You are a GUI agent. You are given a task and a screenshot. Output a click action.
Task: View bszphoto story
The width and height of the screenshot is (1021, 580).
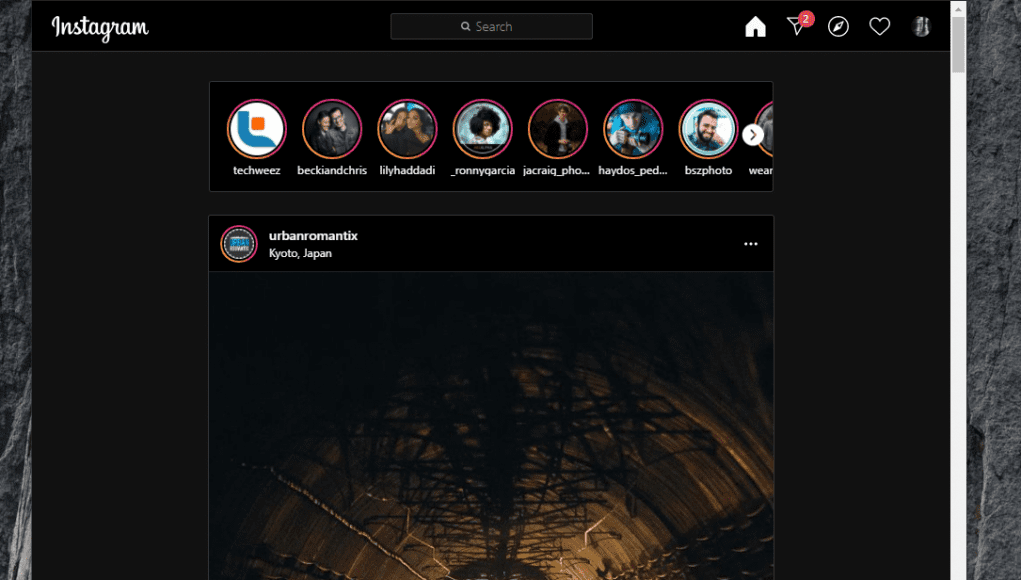[x=708, y=129]
